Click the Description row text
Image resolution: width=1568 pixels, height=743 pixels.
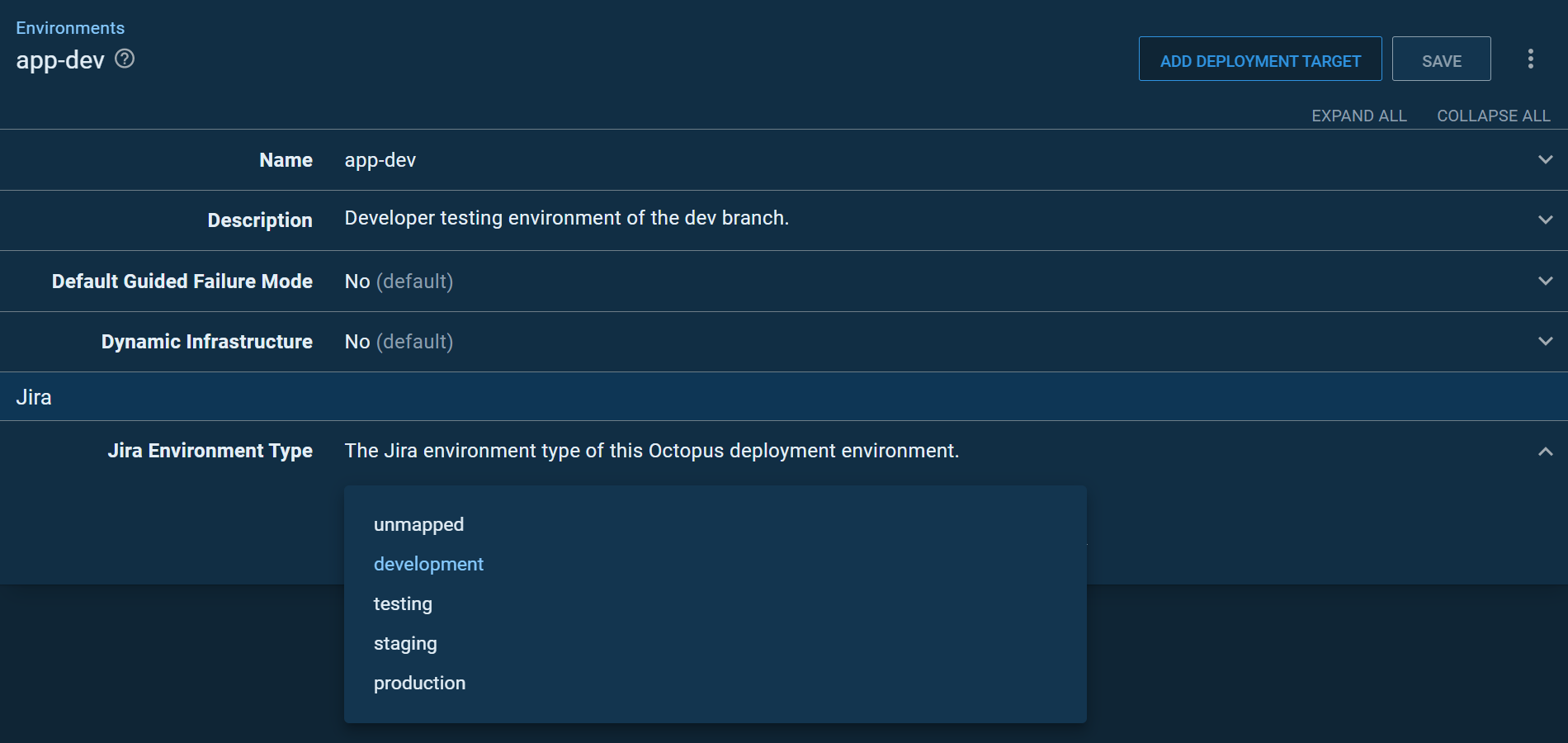pos(567,218)
